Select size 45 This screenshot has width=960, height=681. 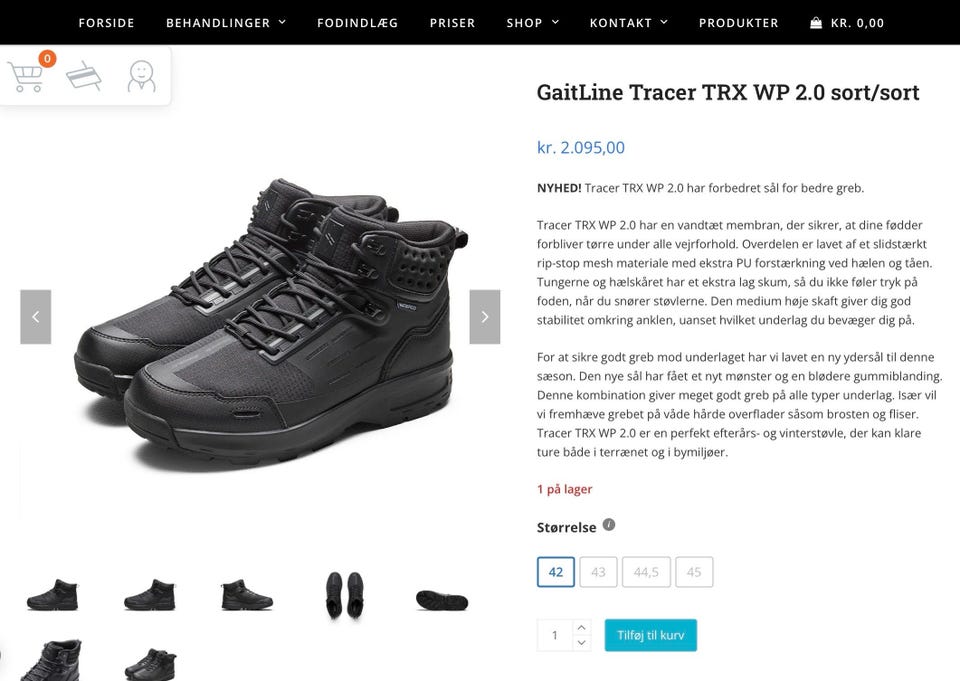coord(694,572)
